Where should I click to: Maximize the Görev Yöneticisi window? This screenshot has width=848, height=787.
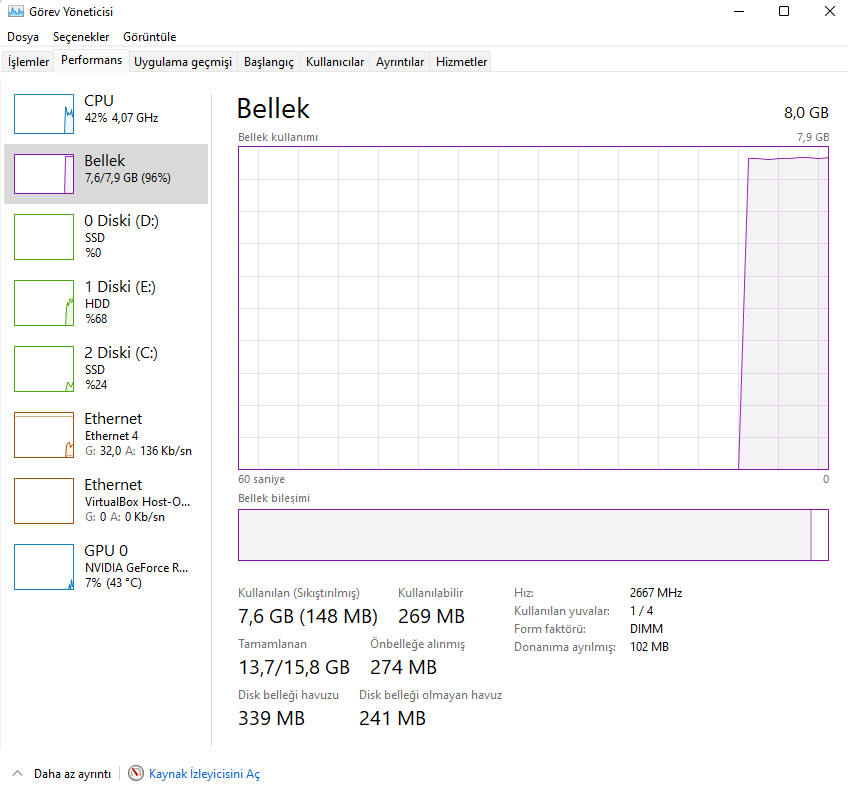784,11
